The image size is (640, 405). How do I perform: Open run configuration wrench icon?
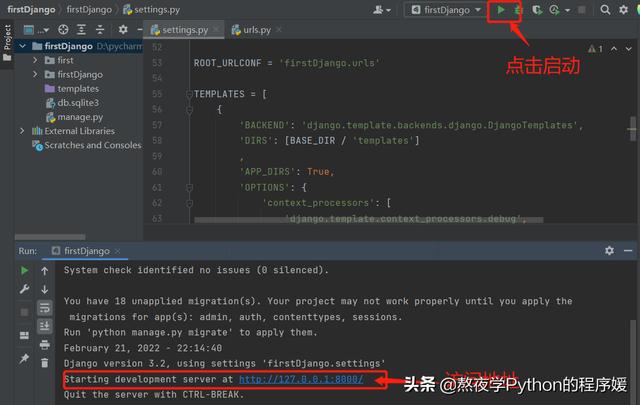click(x=24, y=289)
